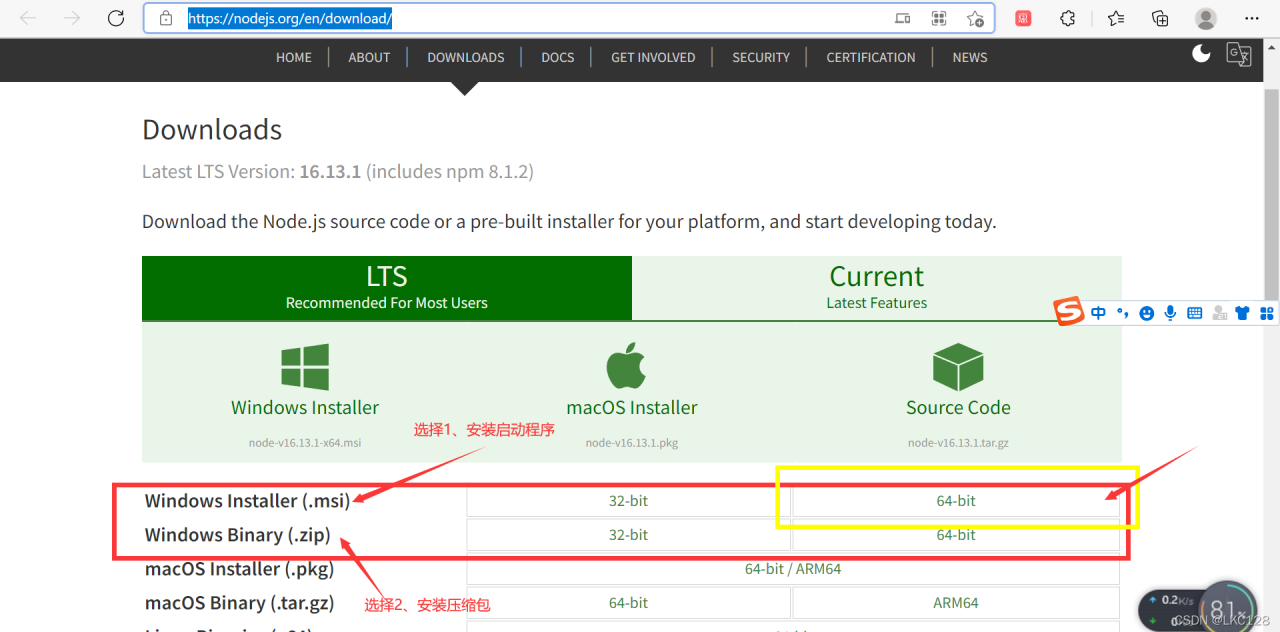Screen dimensions: 1280x632
Task: Download ARM64 macOS Binary (.tar.gz)
Action: (x=956, y=603)
